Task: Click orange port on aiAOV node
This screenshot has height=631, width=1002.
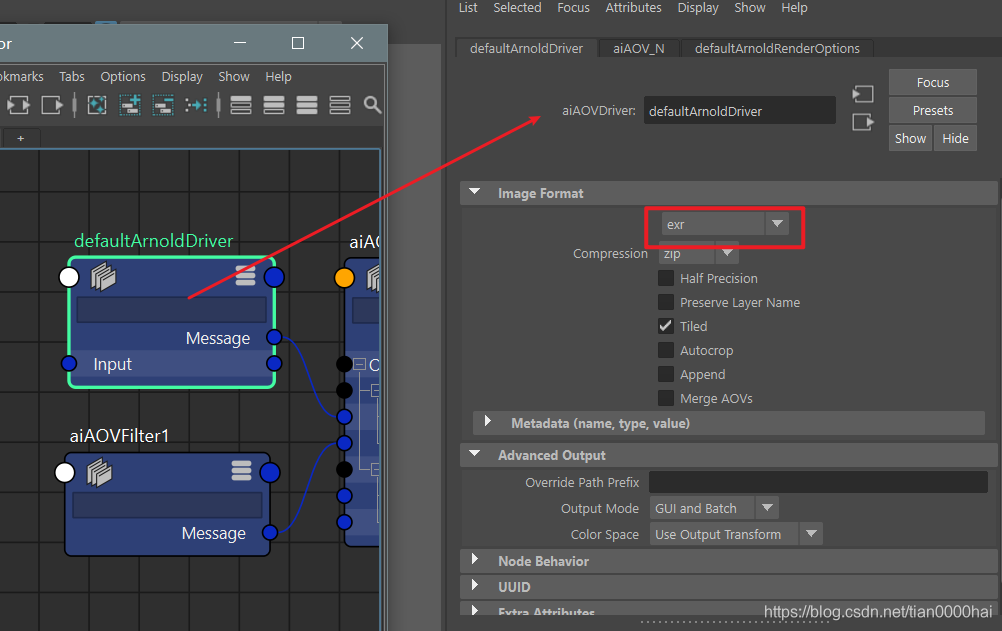Action: tap(344, 277)
